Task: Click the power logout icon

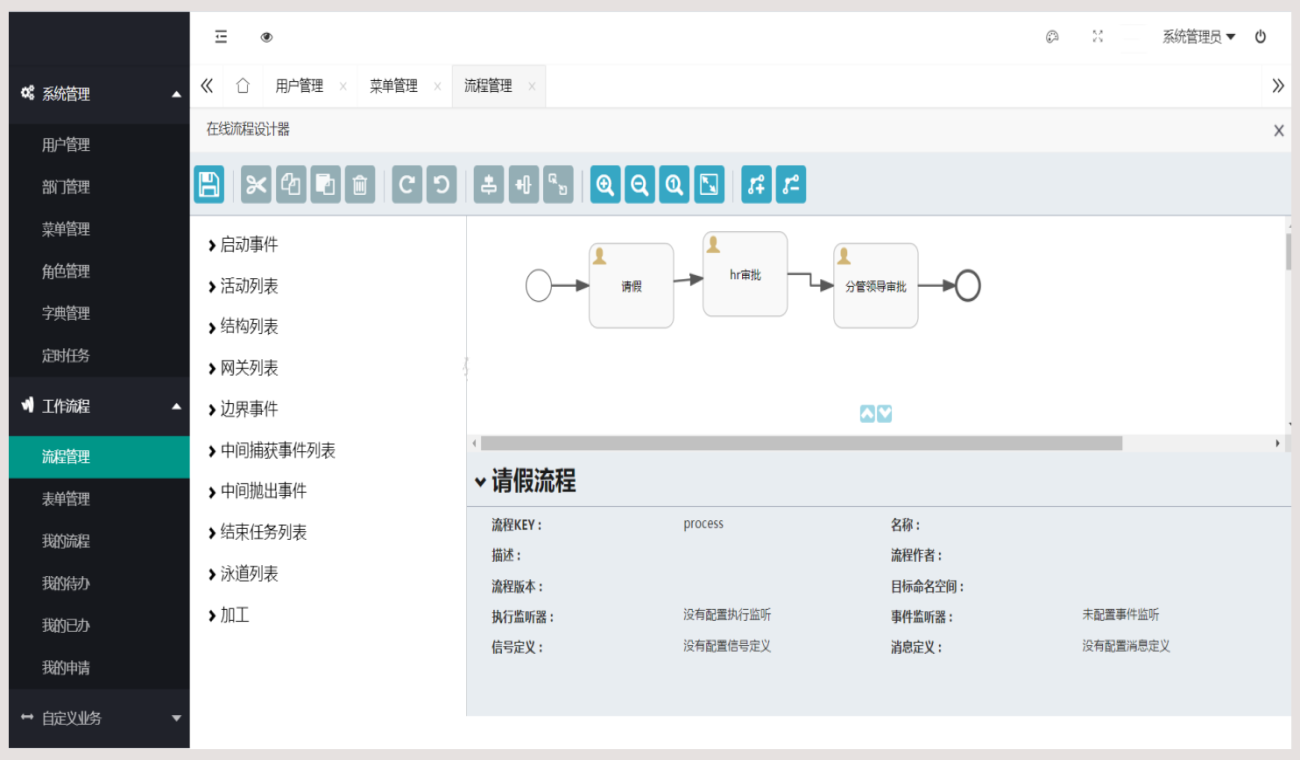Action: [x=1261, y=37]
